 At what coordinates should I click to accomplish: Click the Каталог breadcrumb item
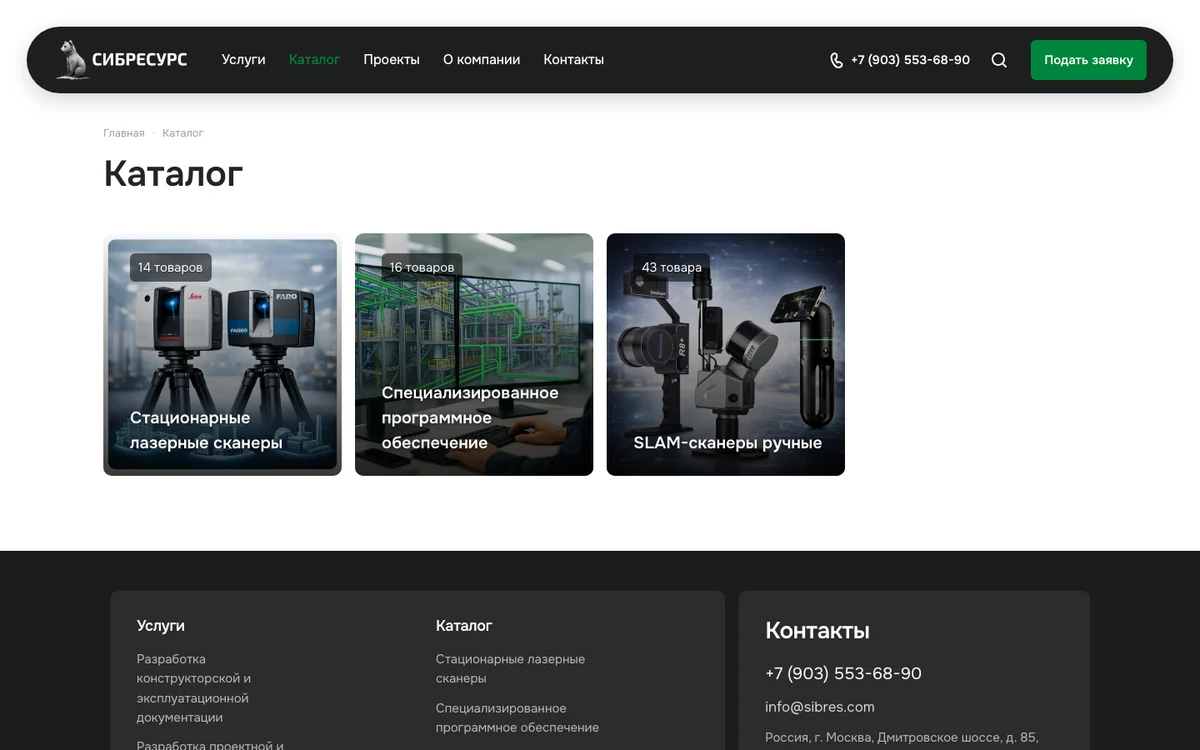(x=183, y=133)
